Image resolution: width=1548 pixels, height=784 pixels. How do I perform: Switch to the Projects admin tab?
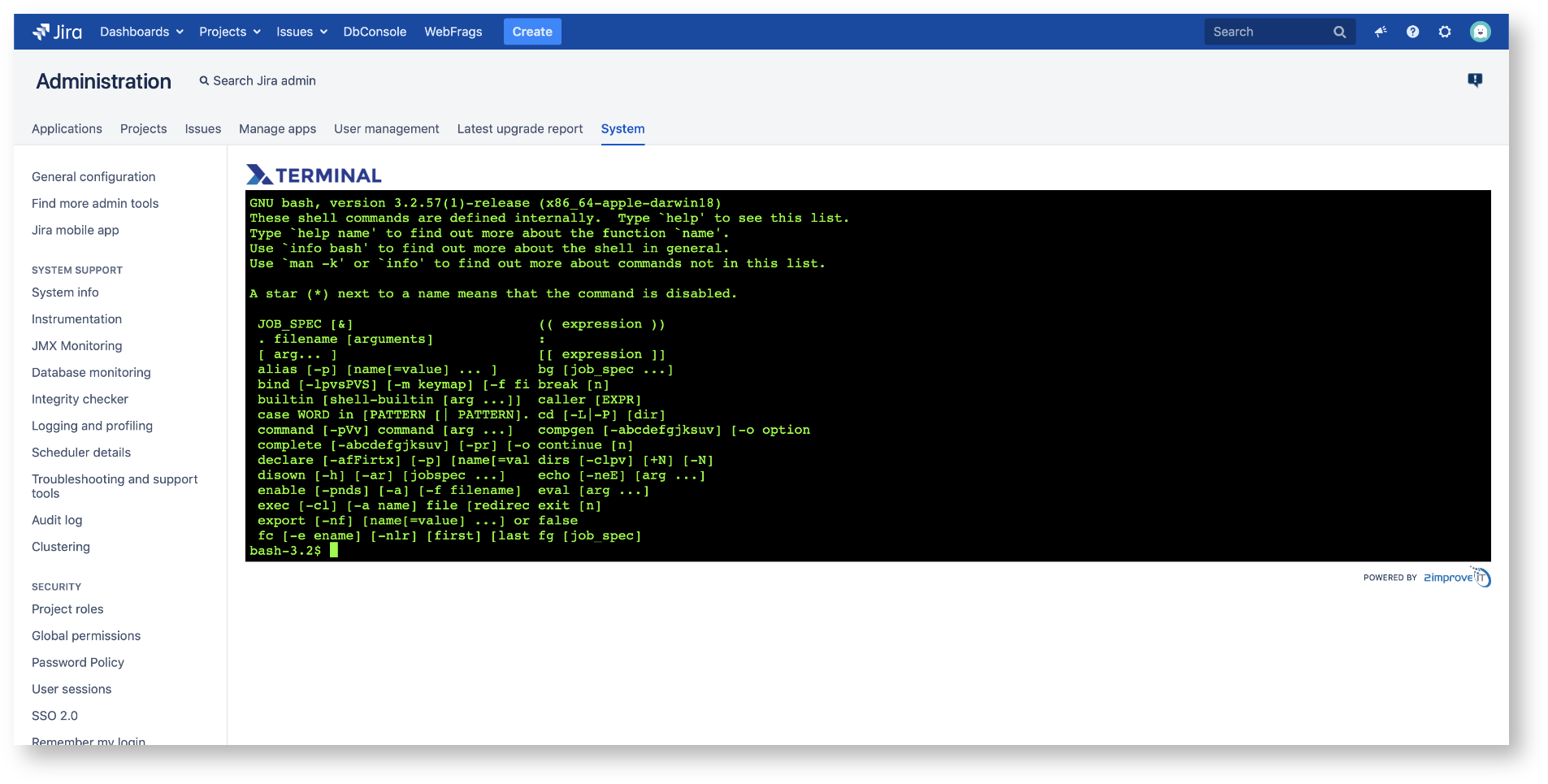click(x=143, y=128)
